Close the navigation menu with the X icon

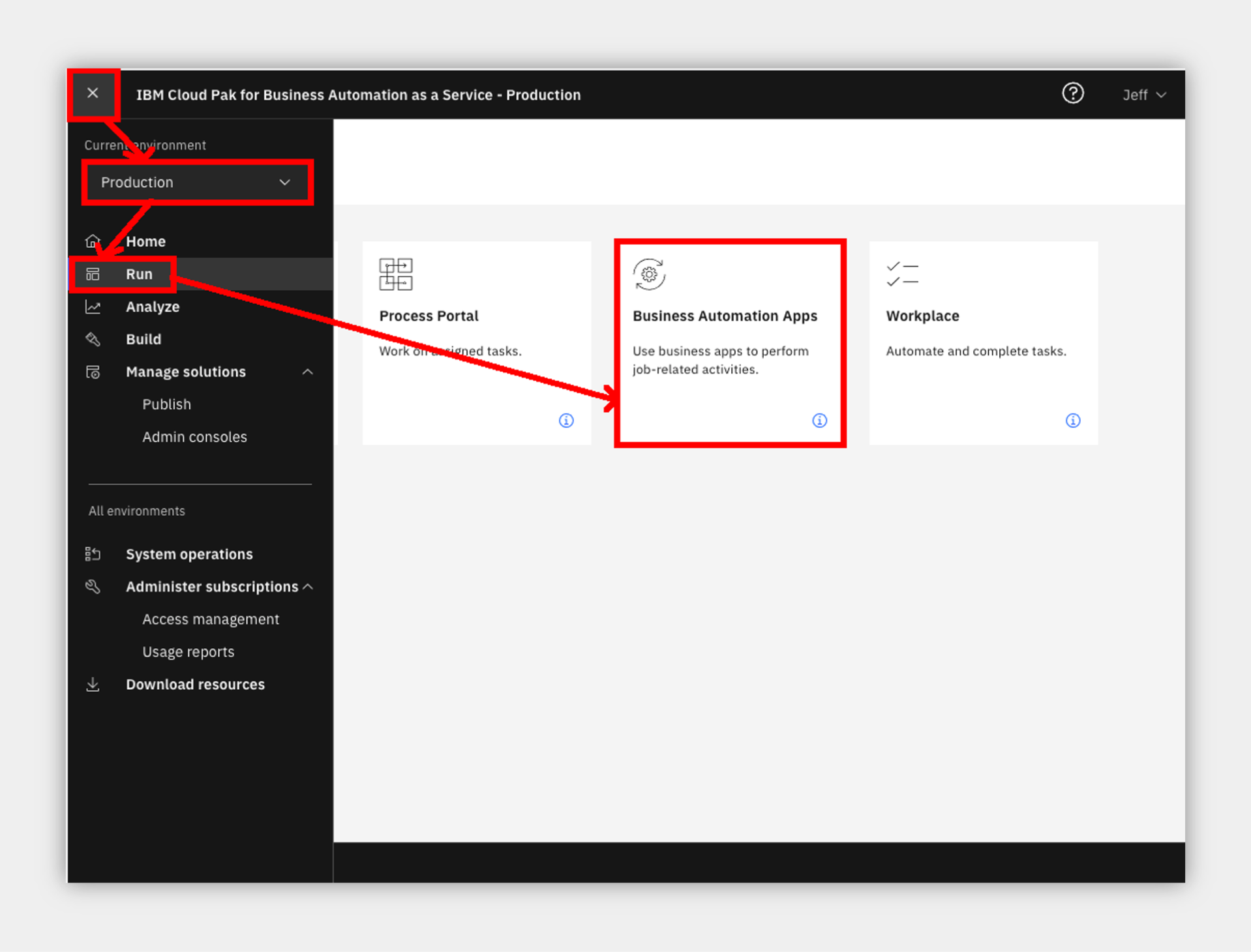click(x=93, y=93)
